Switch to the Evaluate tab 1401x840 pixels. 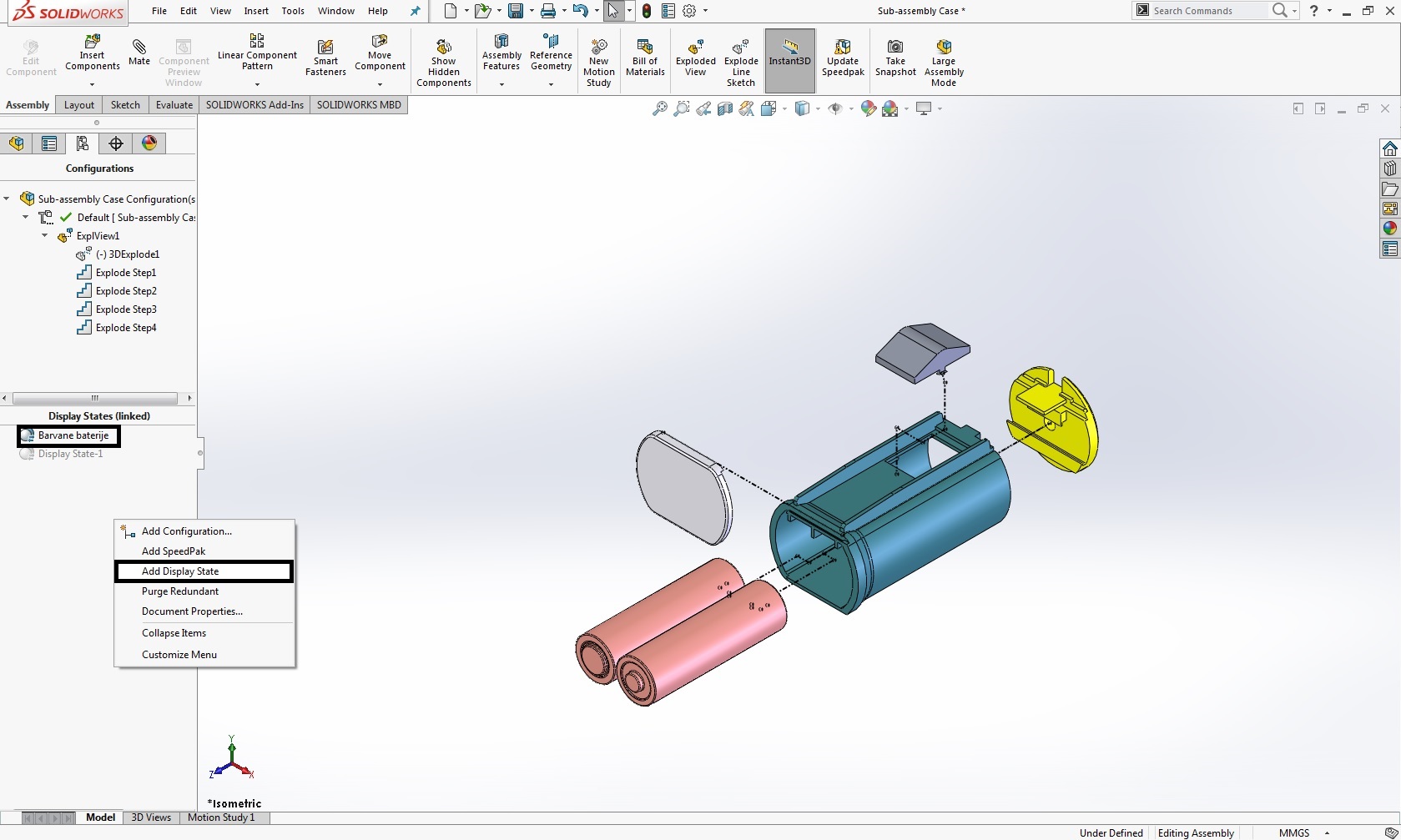(174, 105)
